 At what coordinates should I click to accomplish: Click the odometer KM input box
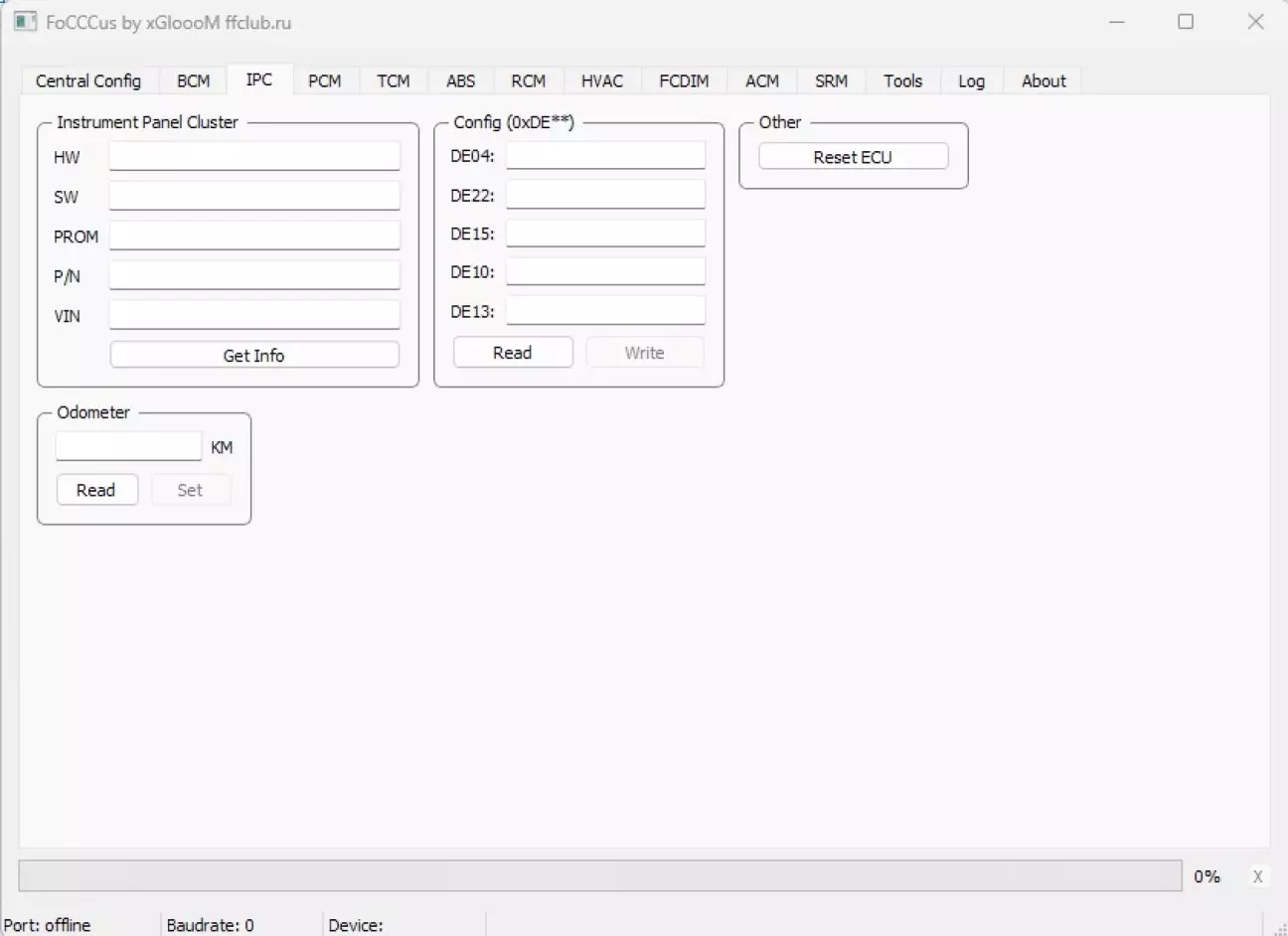pyautogui.click(x=128, y=447)
